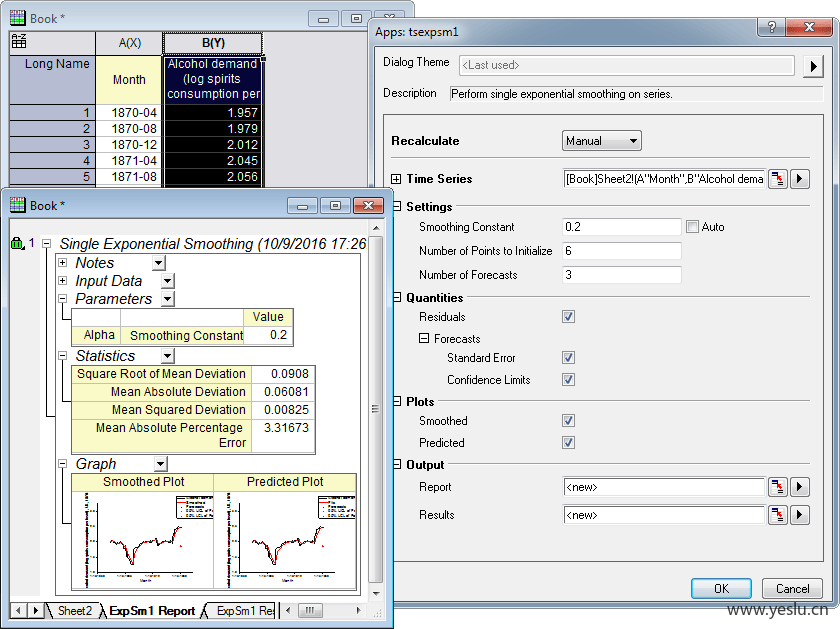This screenshot has height=629, width=840.
Task: Select worksheet row 3 header
Action: pyautogui.click(x=52, y=145)
